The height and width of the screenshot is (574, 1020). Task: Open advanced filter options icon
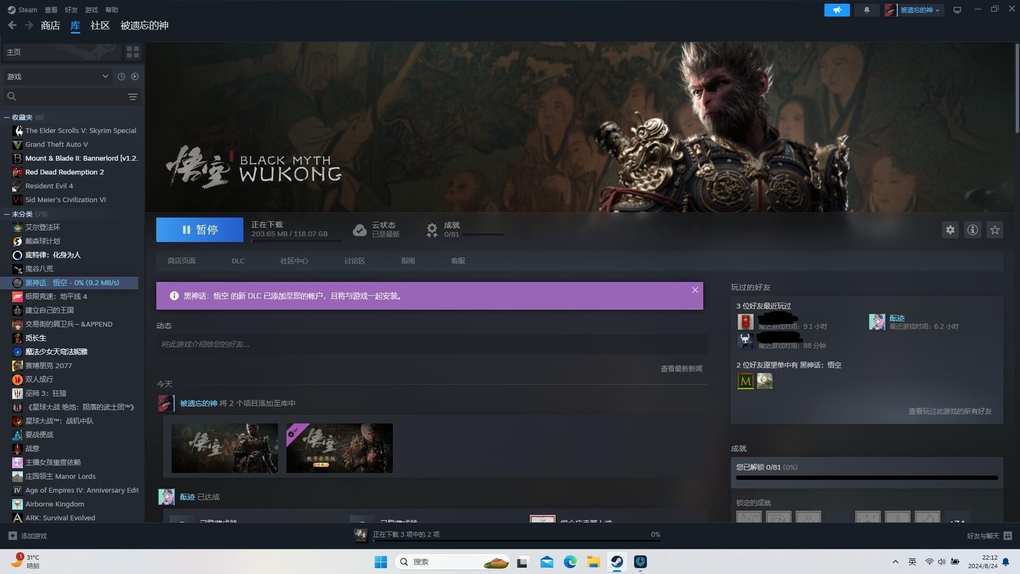click(133, 96)
